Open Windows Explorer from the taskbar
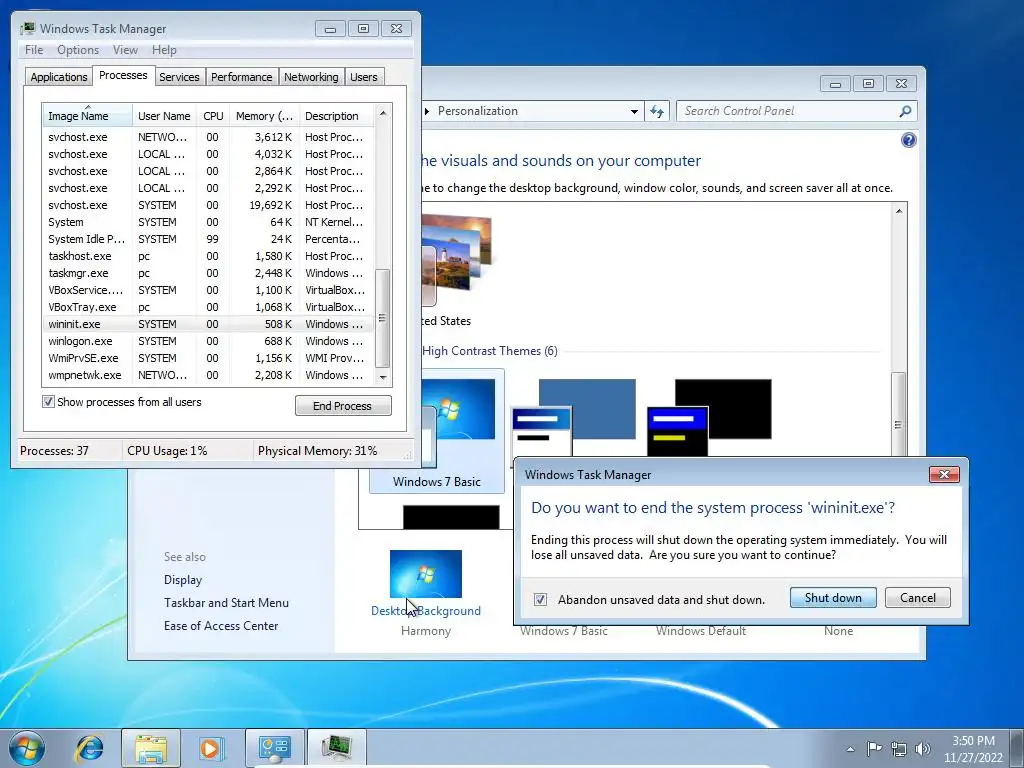The height and width of the screenshot is (768, 1024). pyautogui.click(x=151, y=748)
